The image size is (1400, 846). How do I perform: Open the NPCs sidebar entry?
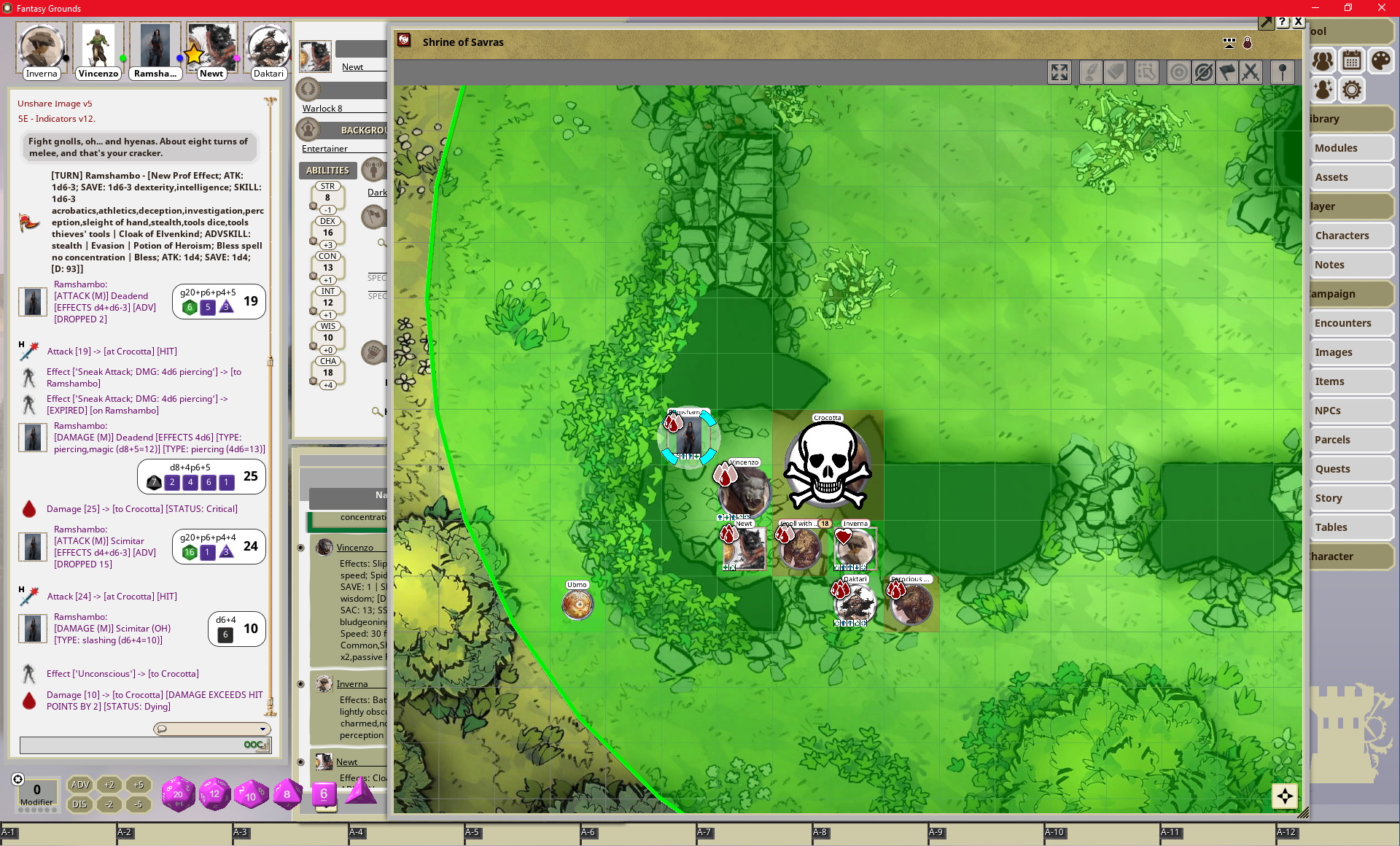(1351, 411)
